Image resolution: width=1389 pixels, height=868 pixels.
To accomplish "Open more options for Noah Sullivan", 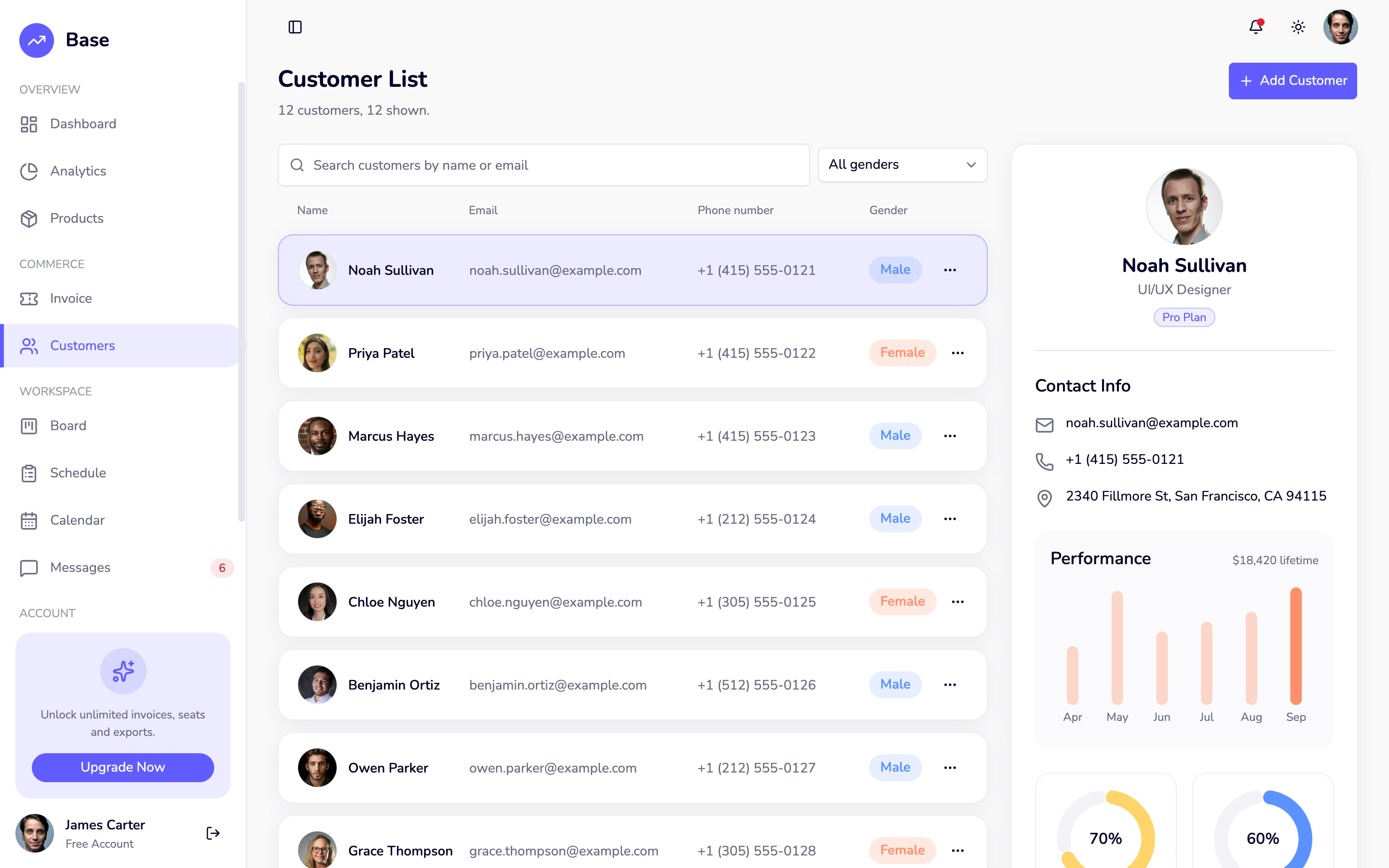I will pyautogui.click(x=950, y=270).
